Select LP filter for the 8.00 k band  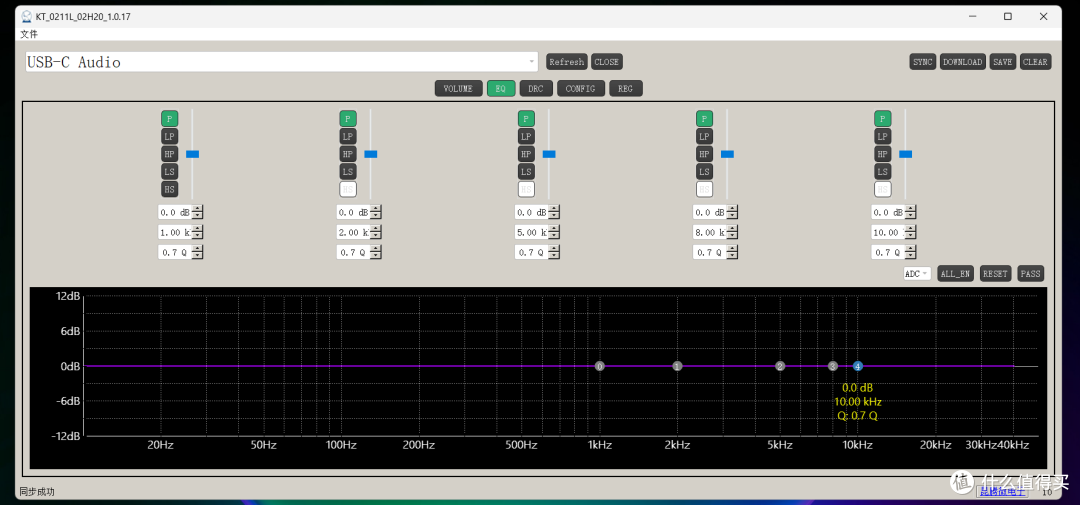(x=704, y=136)
